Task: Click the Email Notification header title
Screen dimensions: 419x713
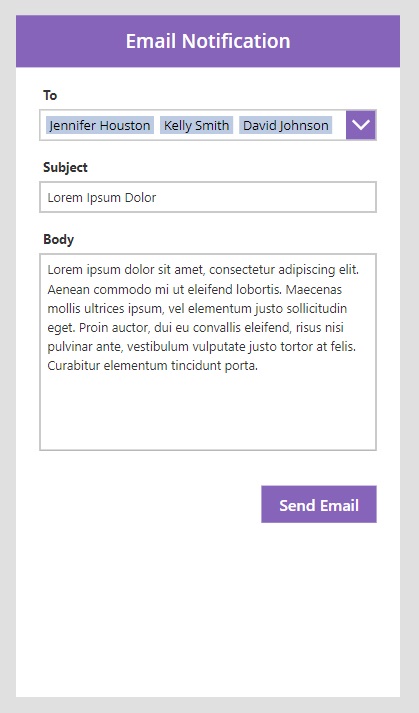Action: coord(208,41)
